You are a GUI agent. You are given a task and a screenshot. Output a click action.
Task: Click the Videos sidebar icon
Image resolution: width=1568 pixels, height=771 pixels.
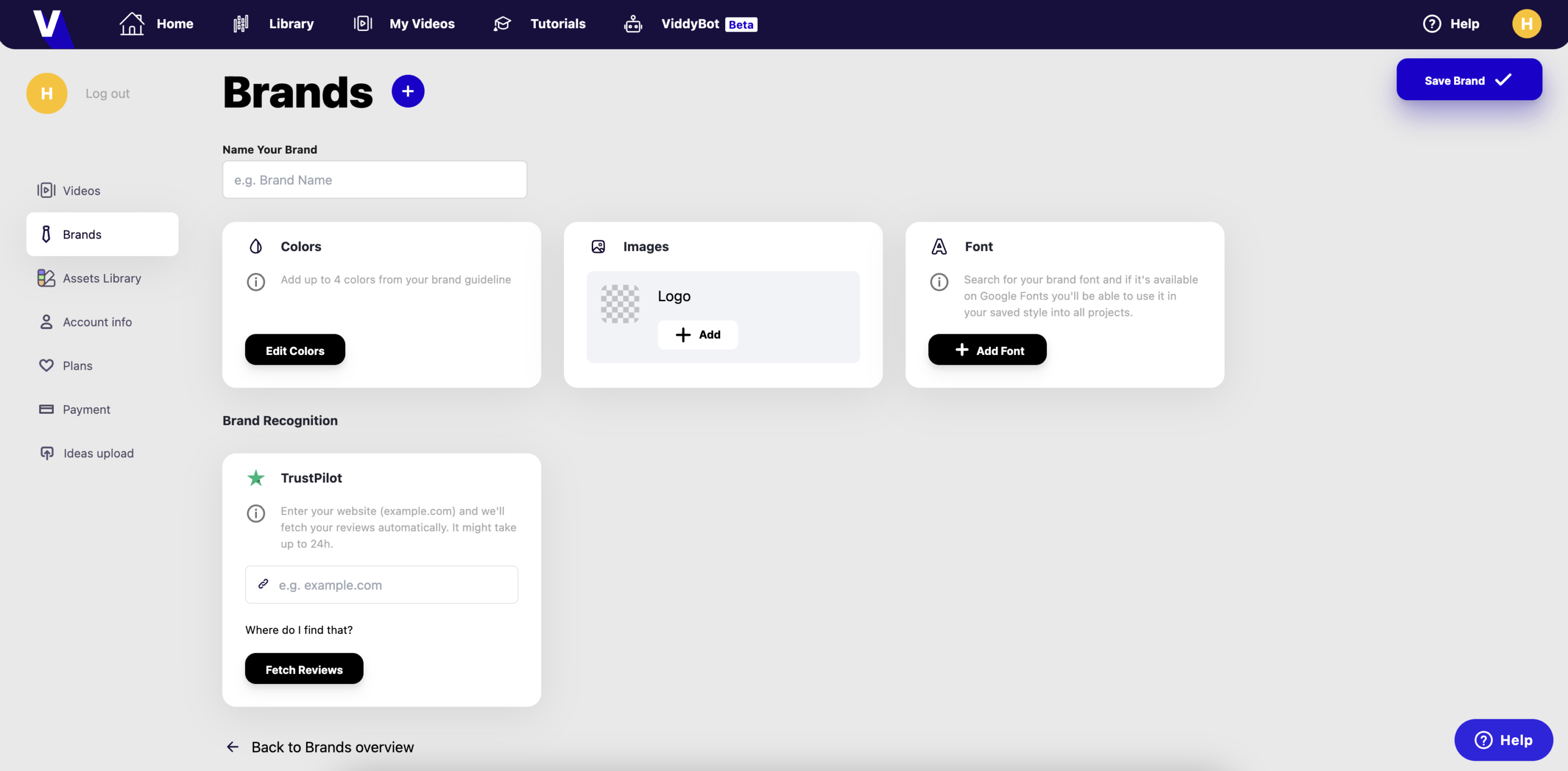pos(46,191)
